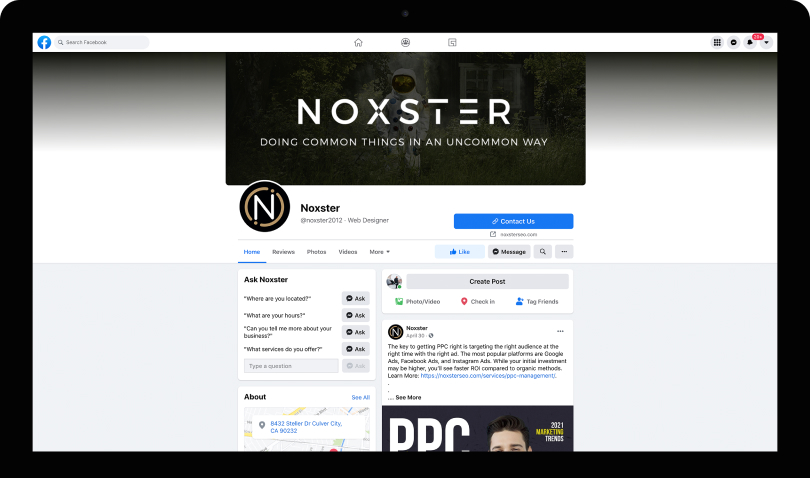
Task: Open the Facebook logo home icon
Action: (x=44, y=42)
